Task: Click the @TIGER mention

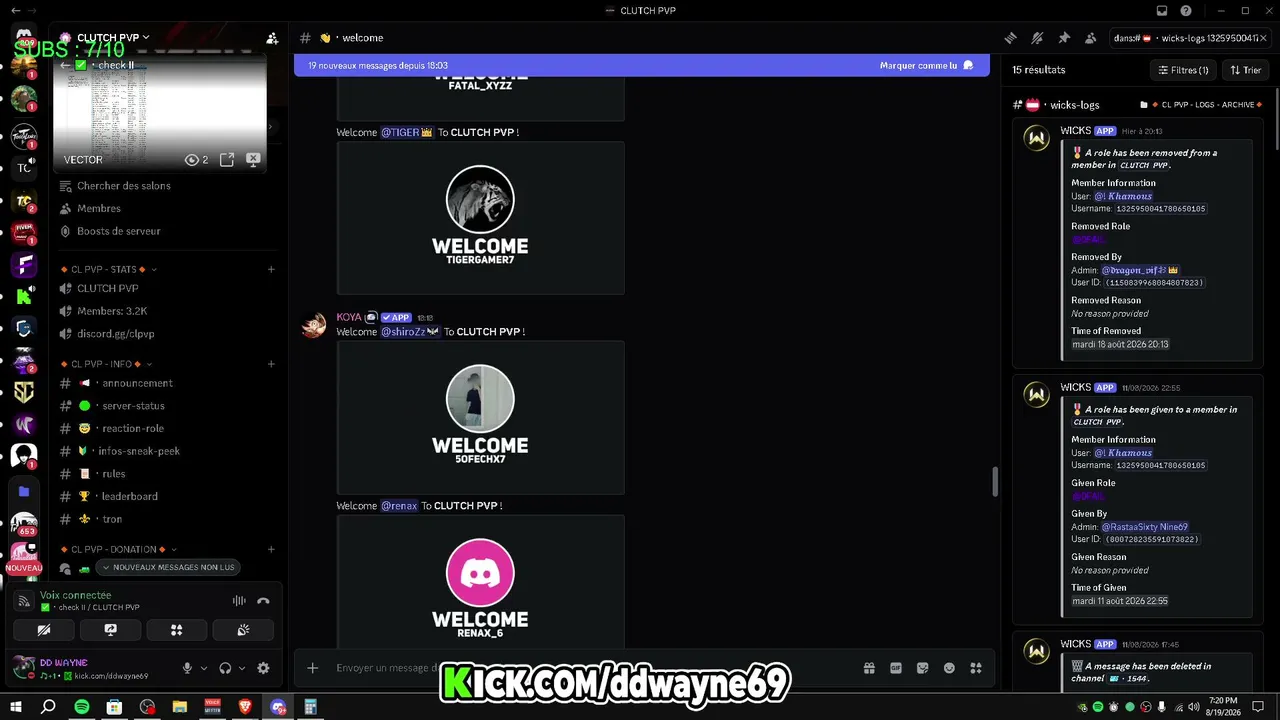Action: click(407, 132)
